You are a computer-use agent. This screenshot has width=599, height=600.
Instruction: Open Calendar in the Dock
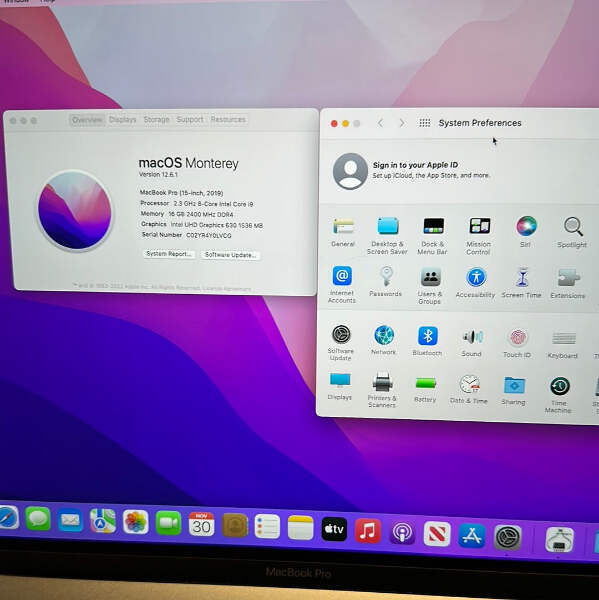pos(201,524)
